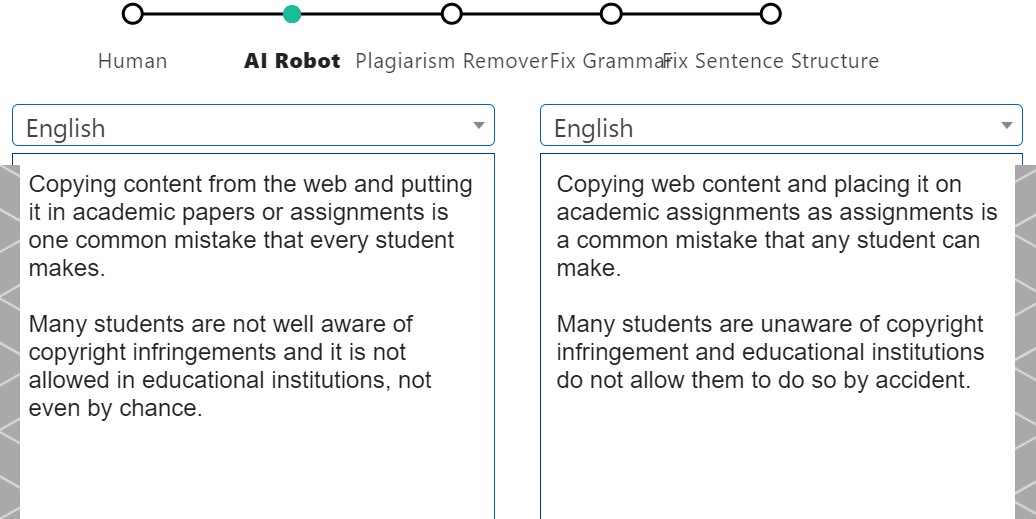The image size is (1036, 519).
Task: Click the output paragraph starting "Many students are unaware"
Action: (770, 352)
